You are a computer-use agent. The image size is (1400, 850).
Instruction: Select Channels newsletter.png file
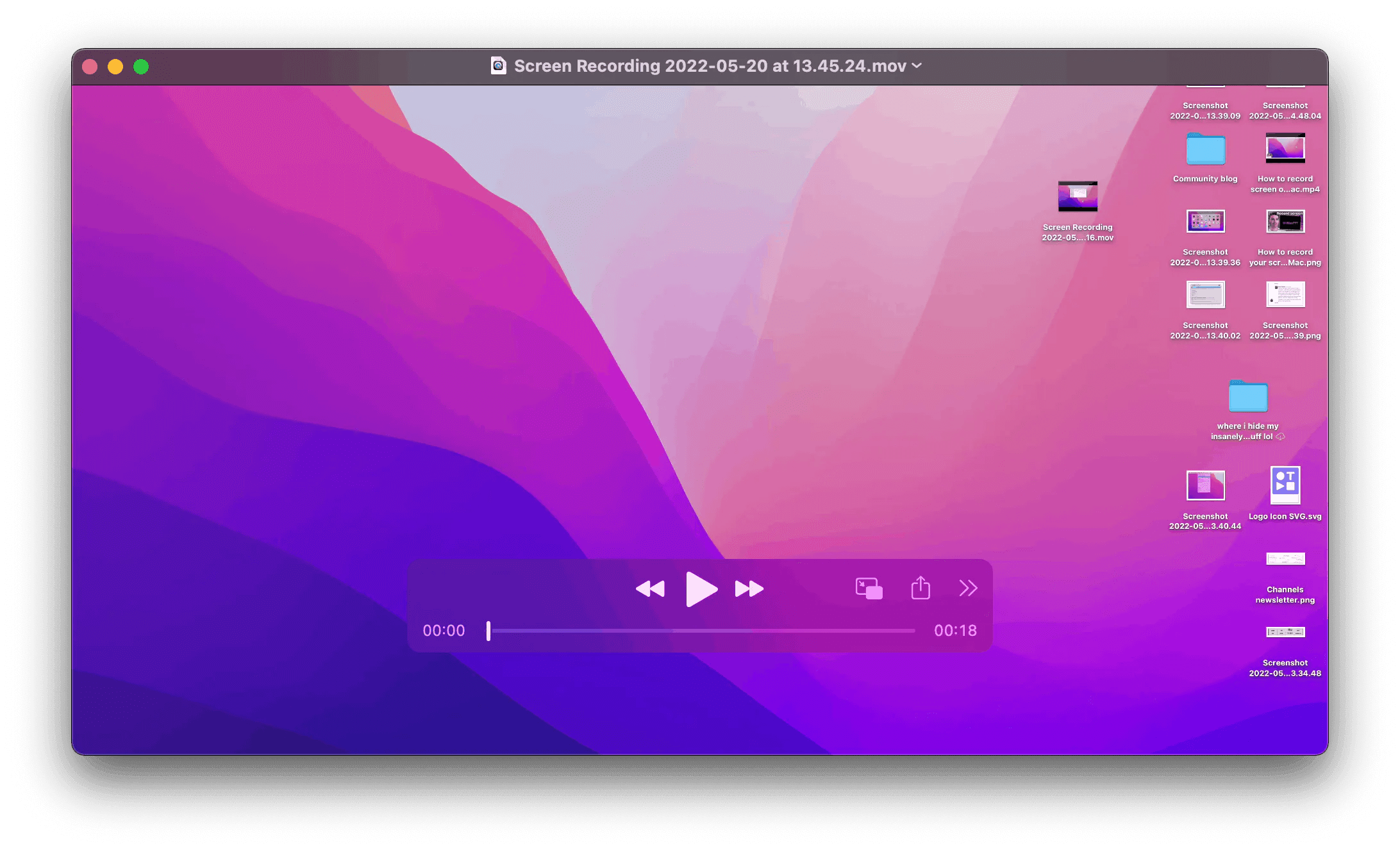[1285, 559]
